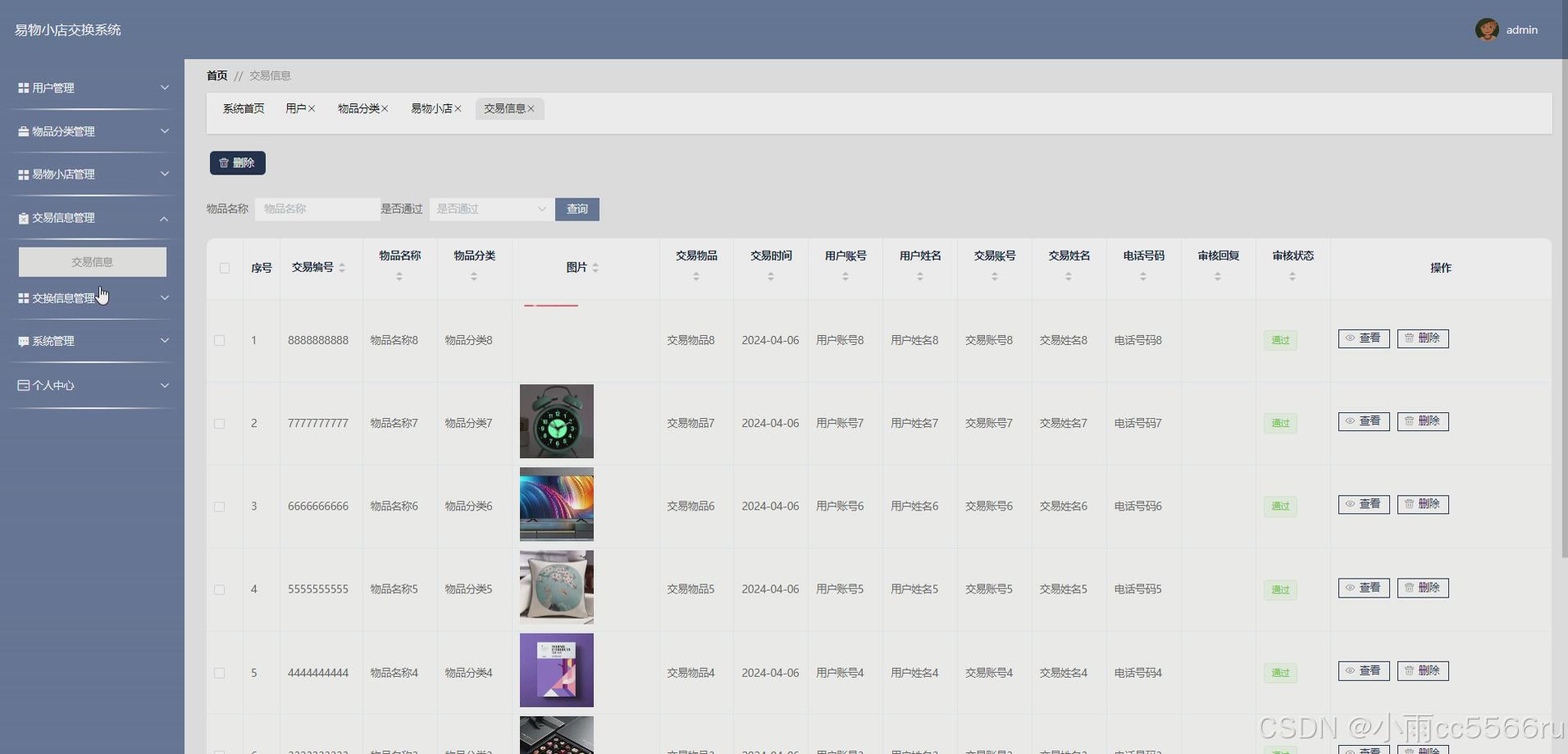
Task: Check the checkbox for row 7777777777
Action: (x=219, y=424)
